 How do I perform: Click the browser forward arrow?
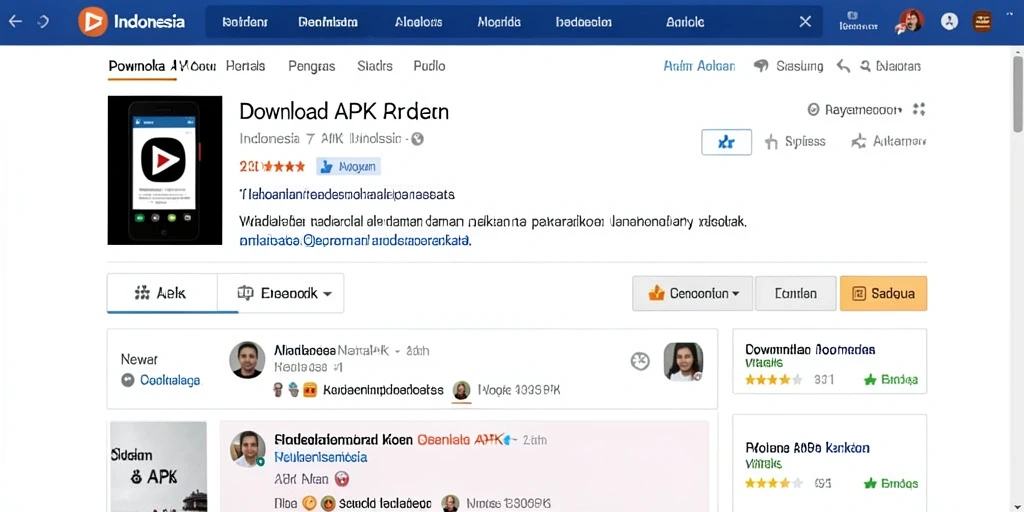[44, 22]
